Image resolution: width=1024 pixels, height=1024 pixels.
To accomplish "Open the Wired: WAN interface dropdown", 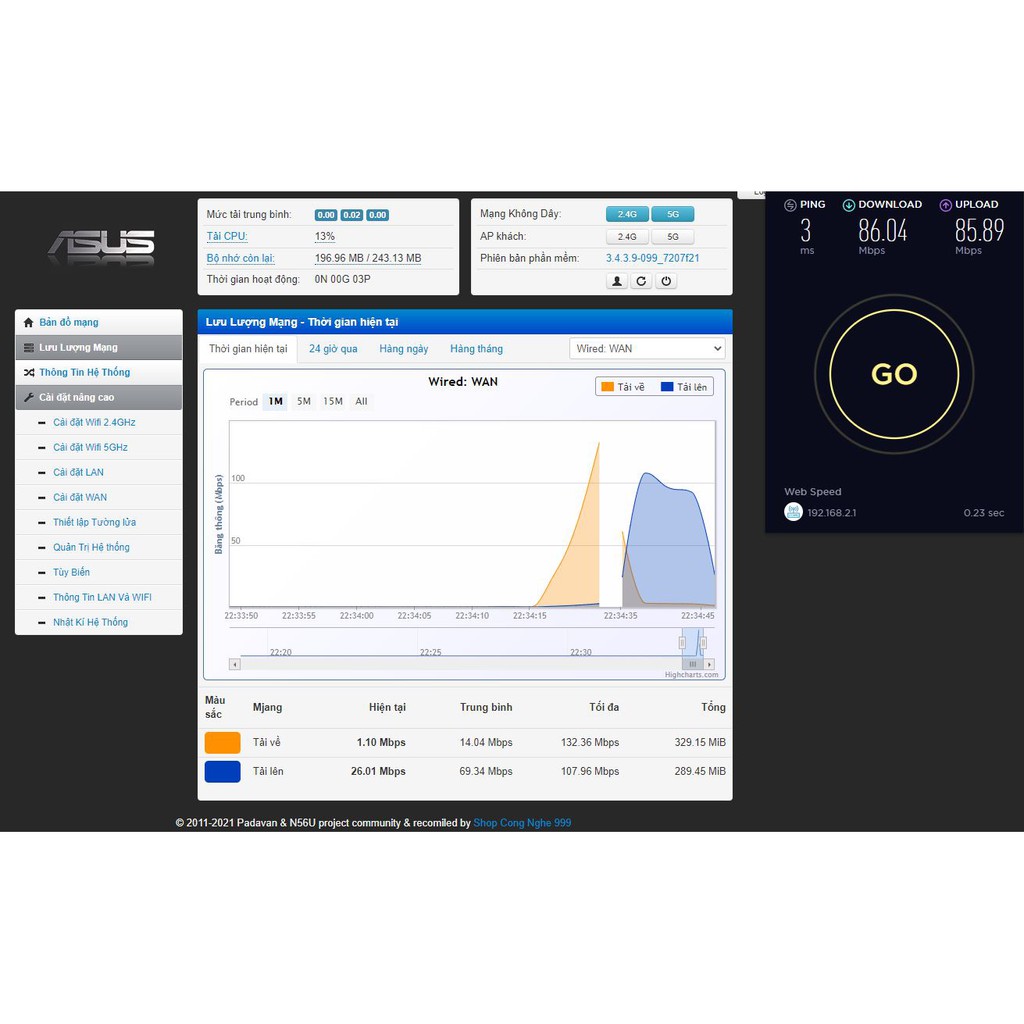I will pos(647,348).
